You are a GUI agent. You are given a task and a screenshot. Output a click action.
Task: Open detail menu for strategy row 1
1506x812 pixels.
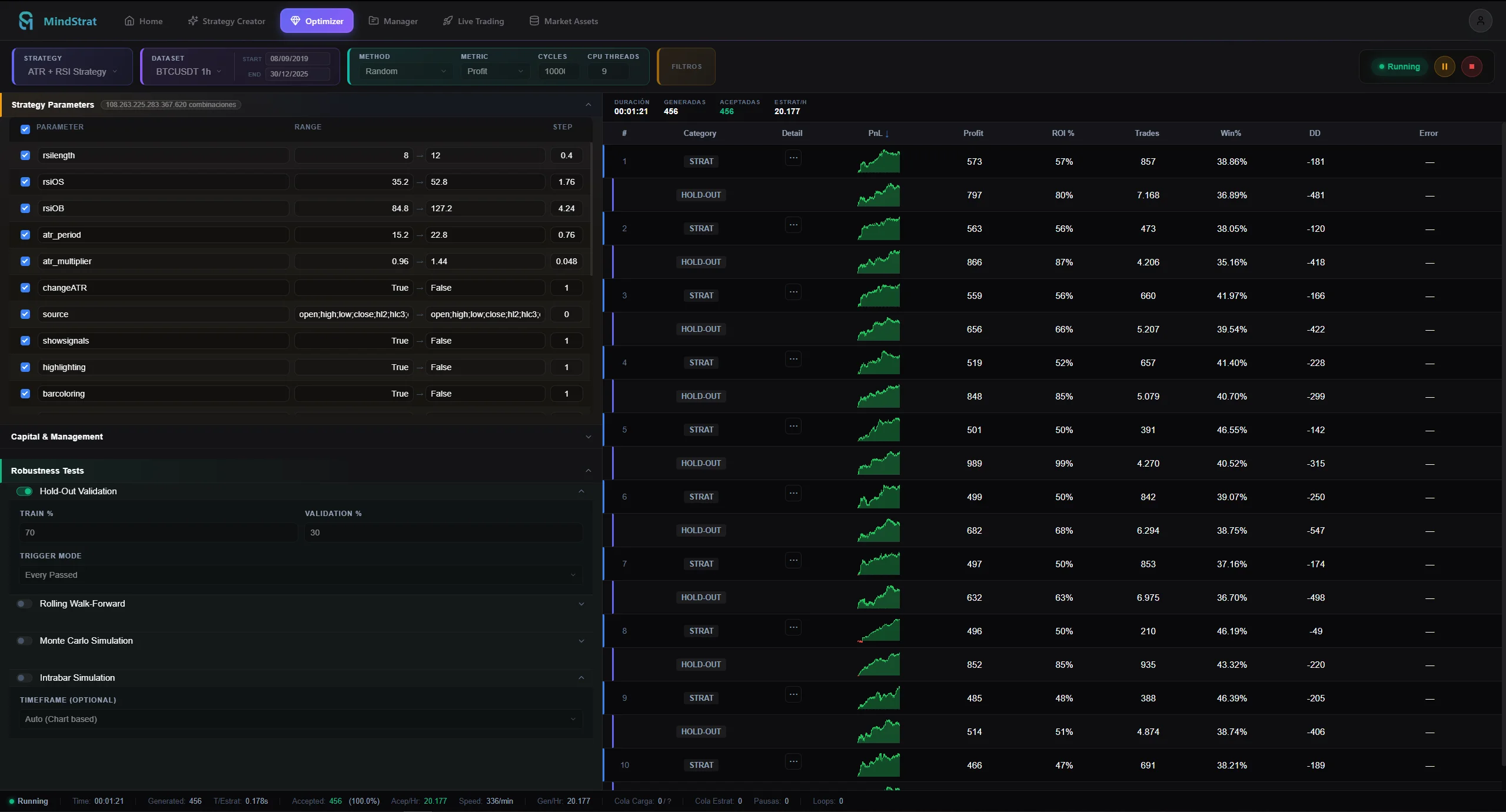(x=793, y=158)
